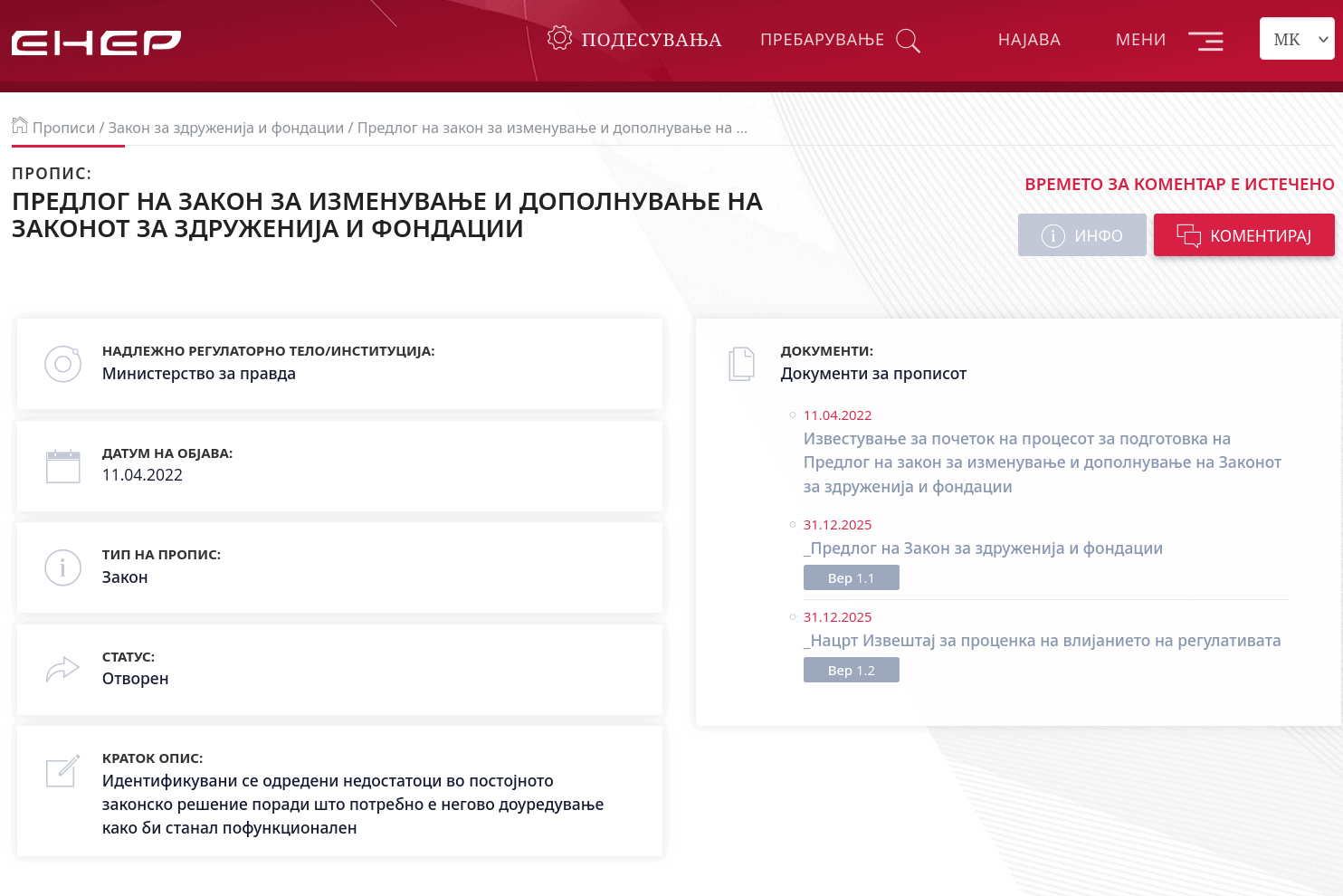The image size is (1343, 896).
Task: Click the ЕНЕР logo in the header
Action: [94, 40]
